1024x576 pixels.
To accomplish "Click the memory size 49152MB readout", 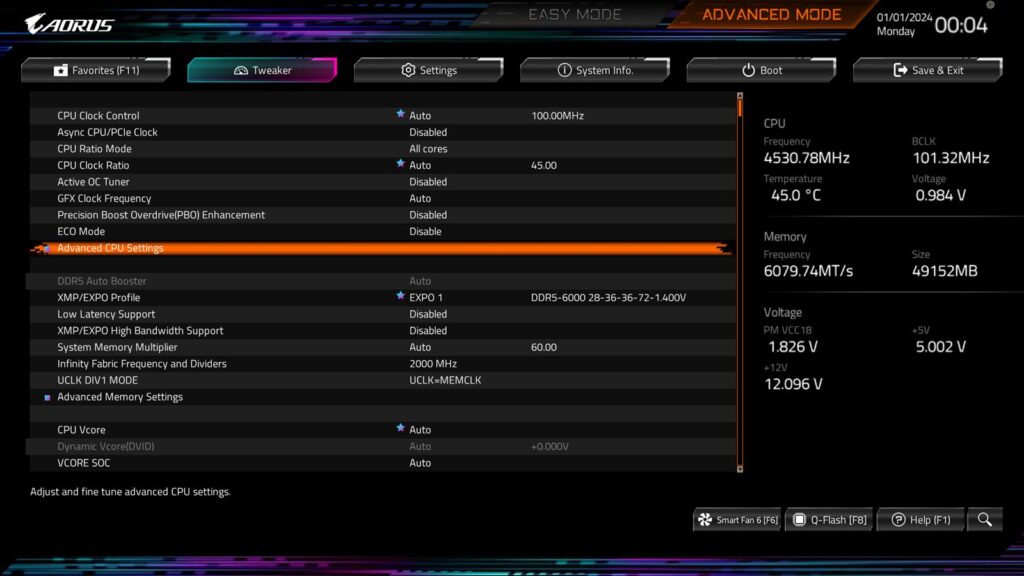I will (944, 271).
